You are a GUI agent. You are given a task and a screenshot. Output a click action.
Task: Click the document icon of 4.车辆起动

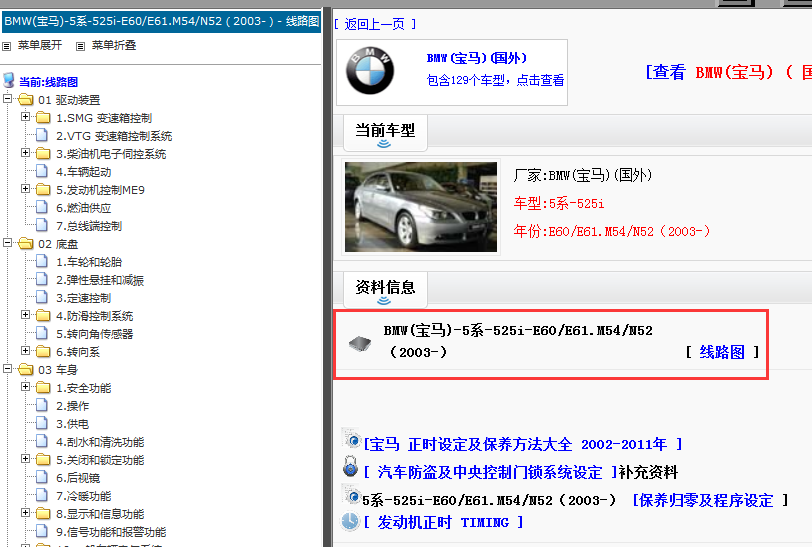point(42,171)
